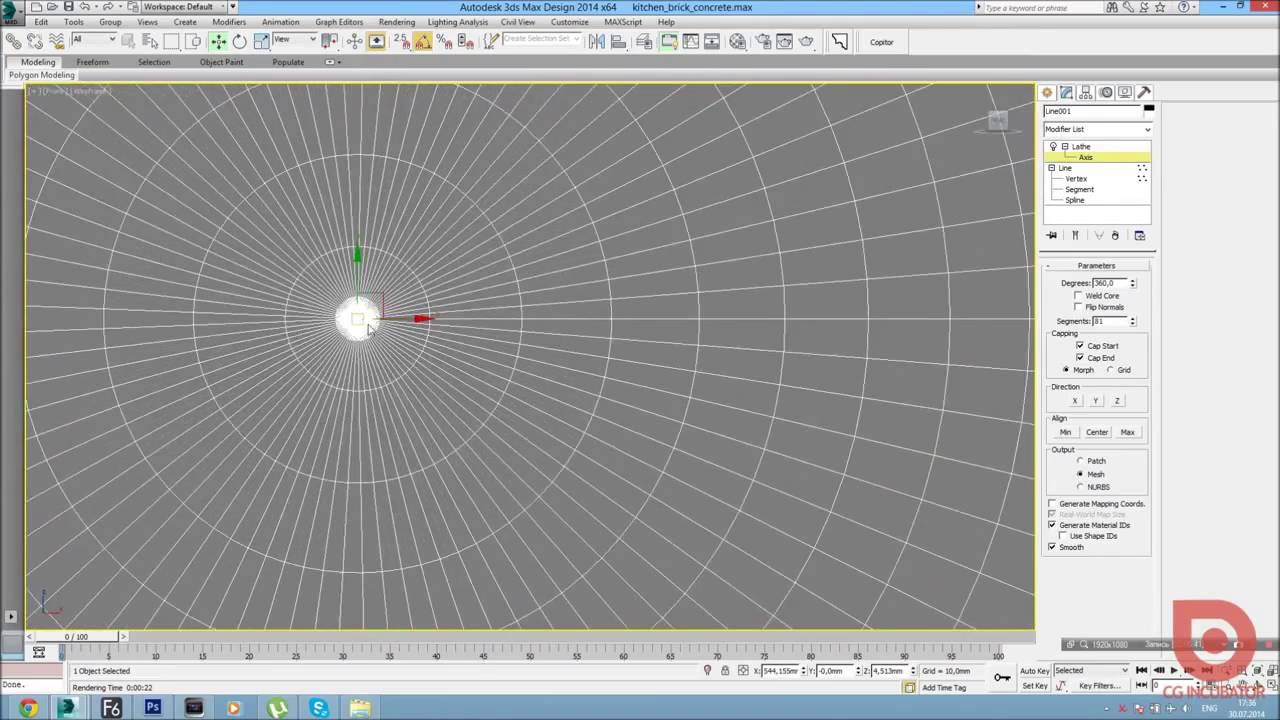Screen dimensions: 1280x720
Task: Open the Hierarchy command panel
Action: pyautogui.click(x=1086, y=92)
